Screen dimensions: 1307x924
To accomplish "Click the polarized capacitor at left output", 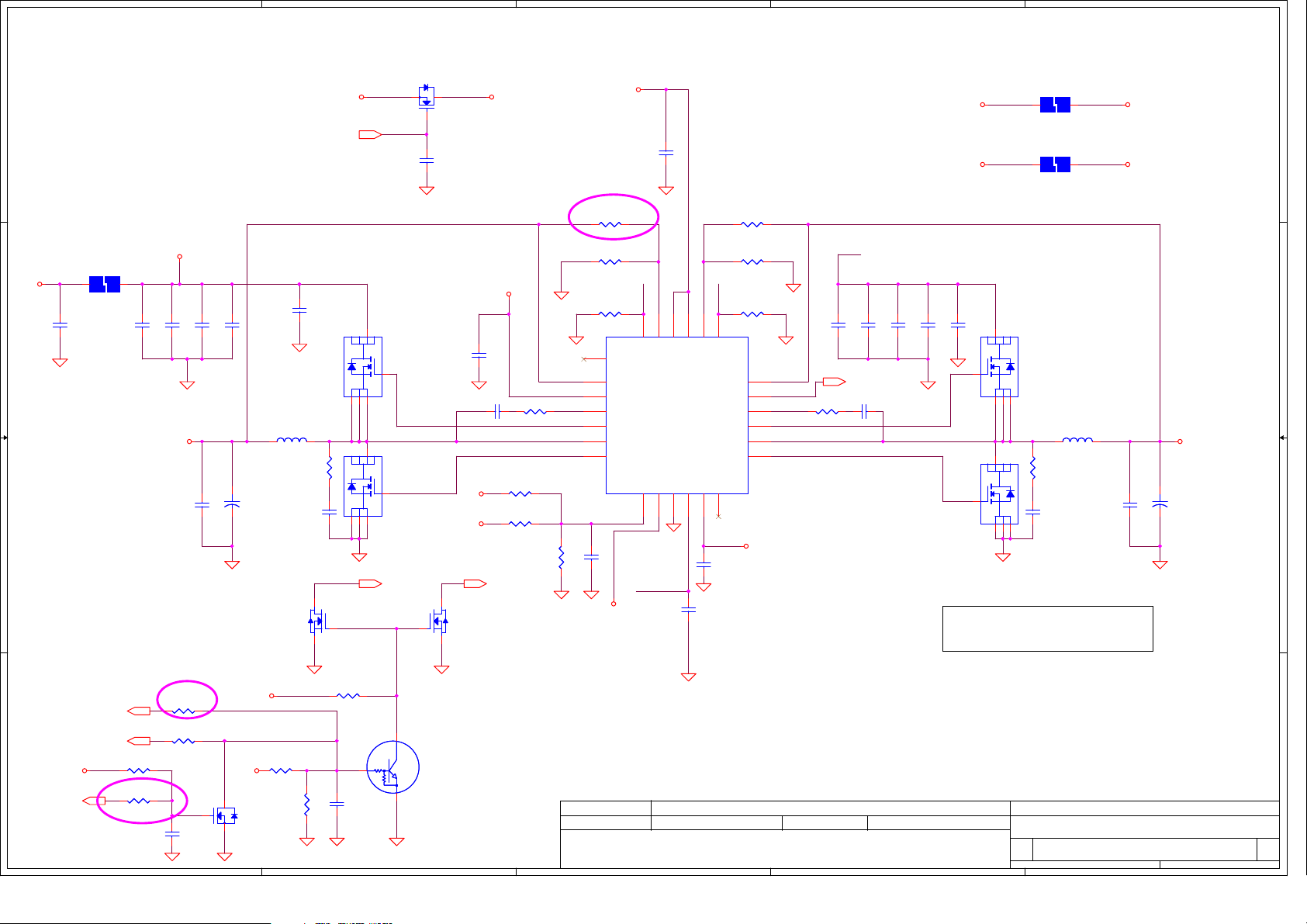I will (x=232, y=505).
